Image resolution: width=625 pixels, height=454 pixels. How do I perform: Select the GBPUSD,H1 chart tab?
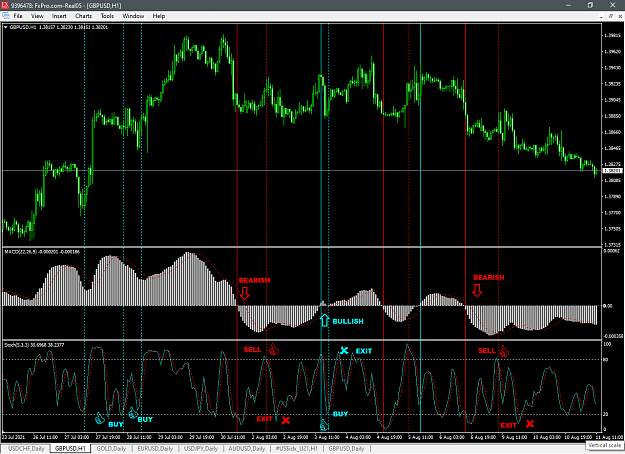70,448
